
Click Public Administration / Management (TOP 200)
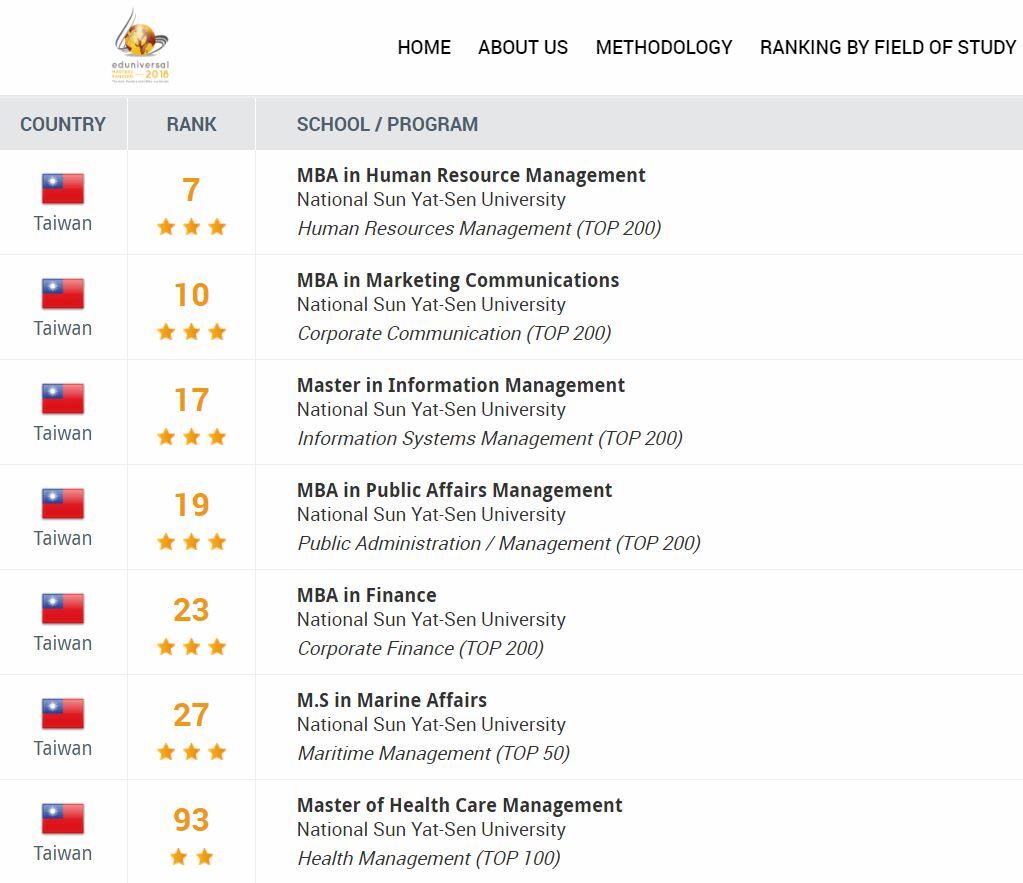(499, 544)
